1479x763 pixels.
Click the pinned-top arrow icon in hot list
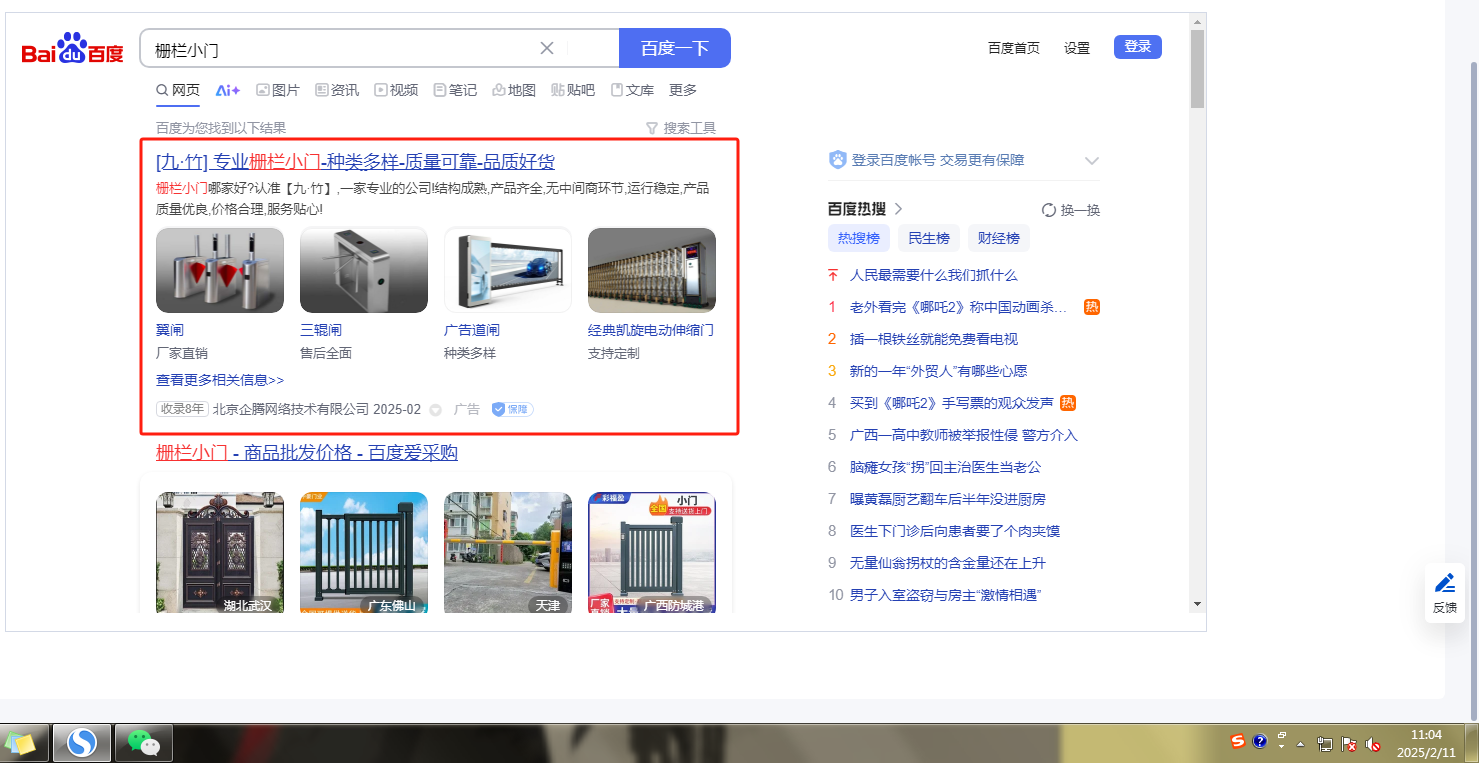click(x=832, y=275)
